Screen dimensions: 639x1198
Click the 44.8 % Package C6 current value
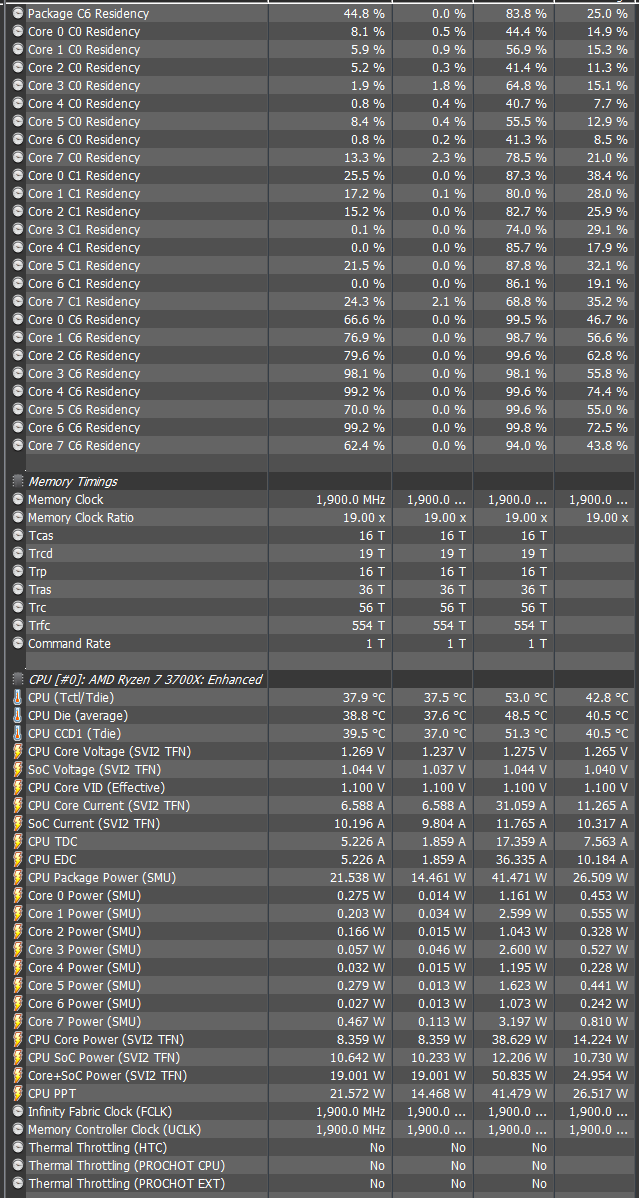coord(365,13)
